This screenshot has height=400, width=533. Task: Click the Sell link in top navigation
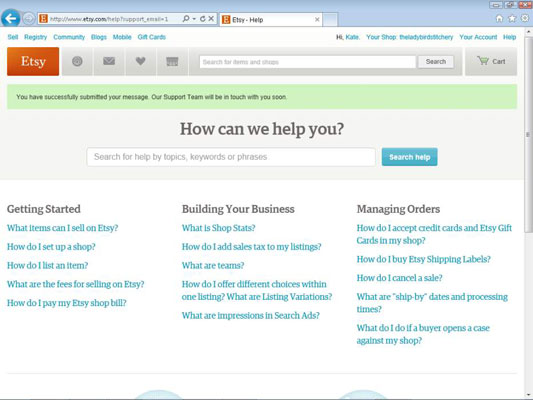(x=13, y=37)
